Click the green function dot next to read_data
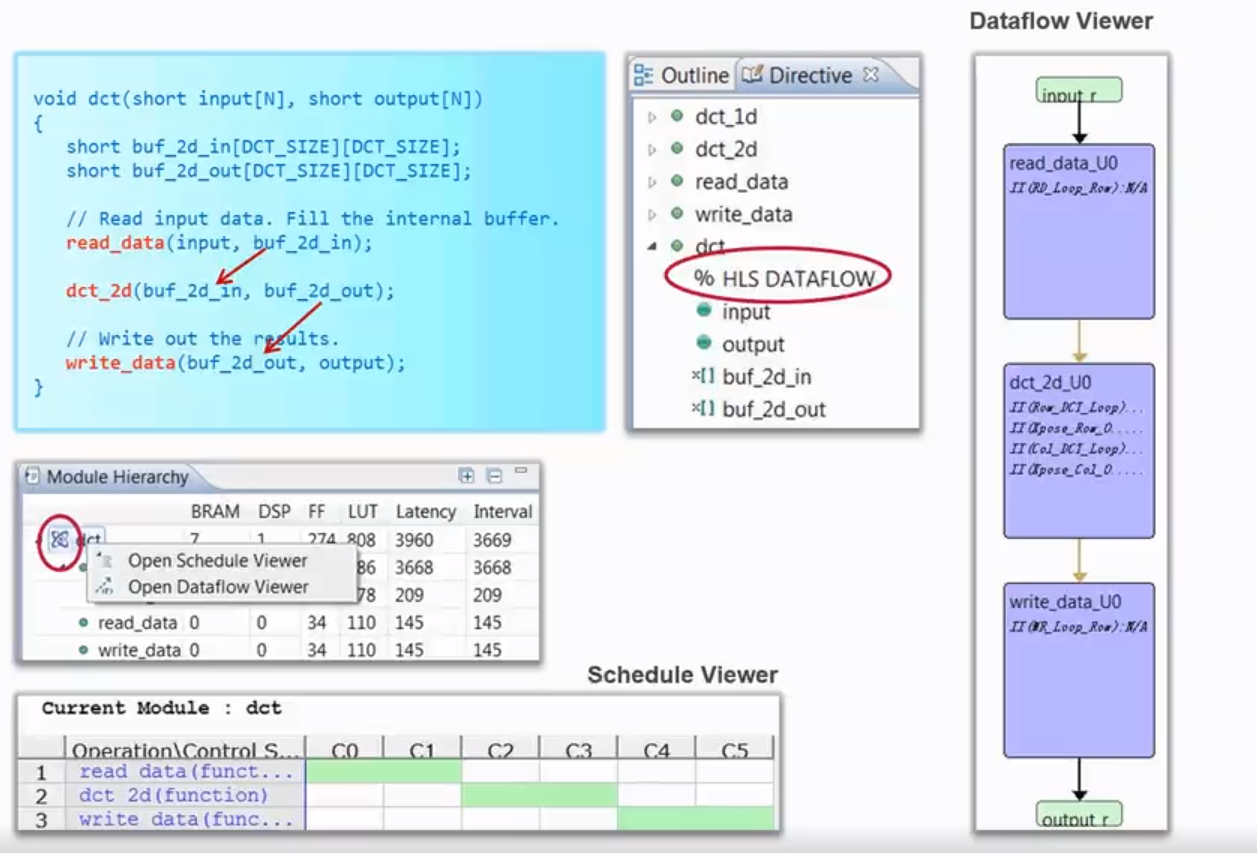 (x=675, y=181)
